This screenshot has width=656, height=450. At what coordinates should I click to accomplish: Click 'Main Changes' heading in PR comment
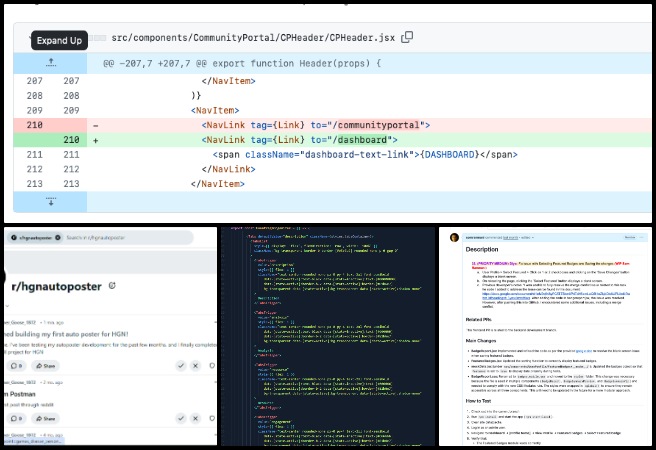481,341
